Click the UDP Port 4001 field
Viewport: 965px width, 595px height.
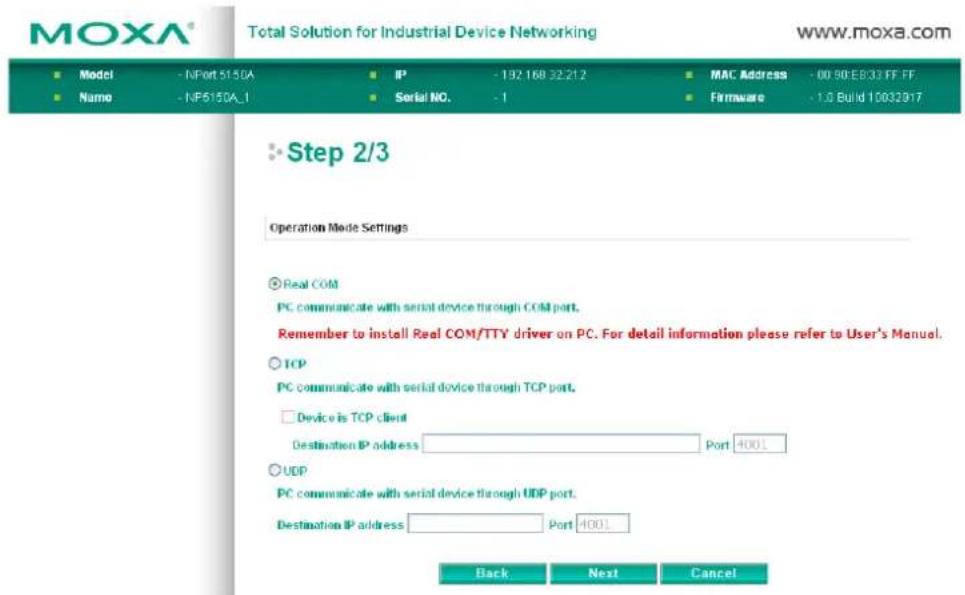coord(603,524)
